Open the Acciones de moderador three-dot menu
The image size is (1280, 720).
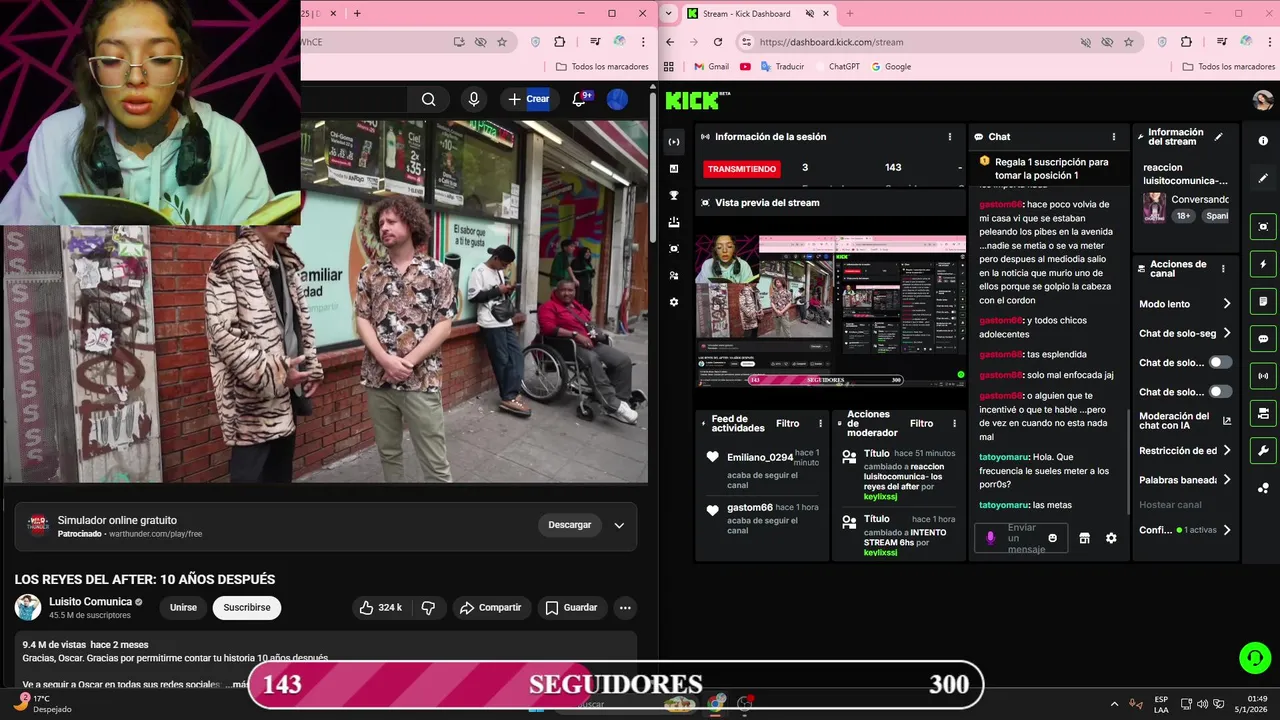[953, 423]
